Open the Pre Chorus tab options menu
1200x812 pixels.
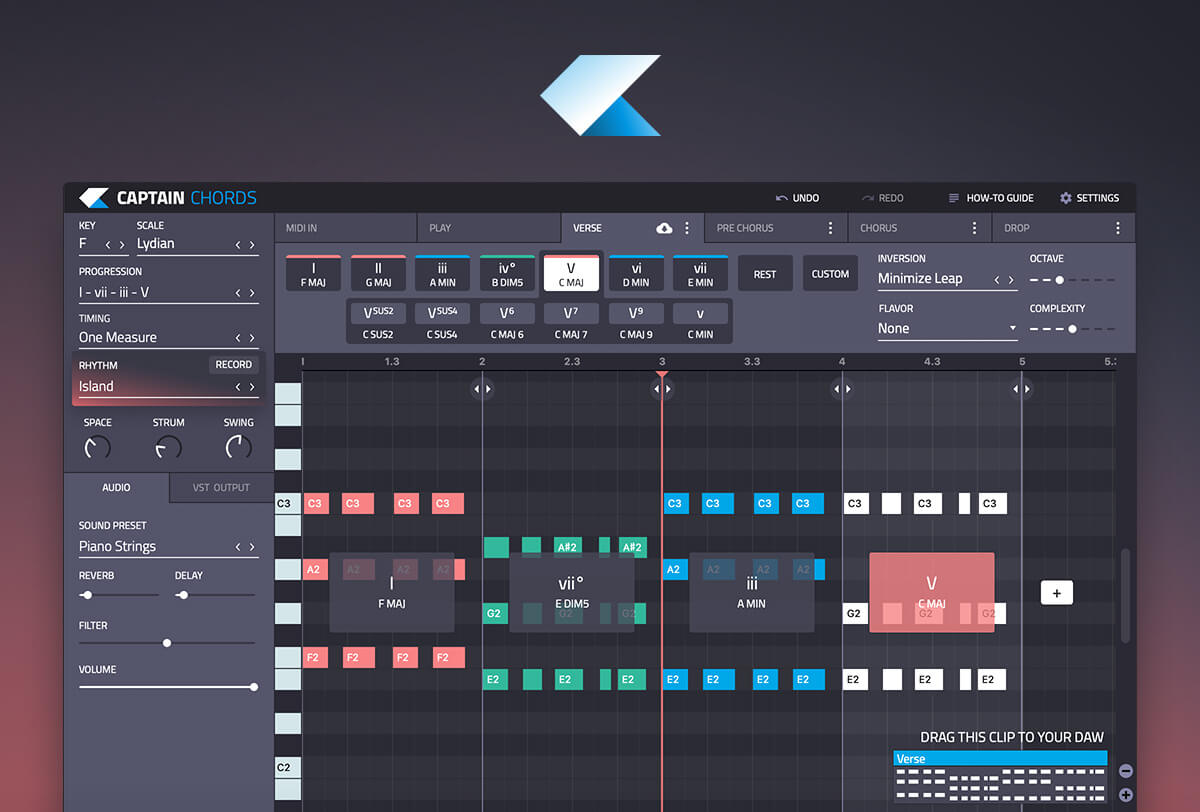tap(830, 228)
